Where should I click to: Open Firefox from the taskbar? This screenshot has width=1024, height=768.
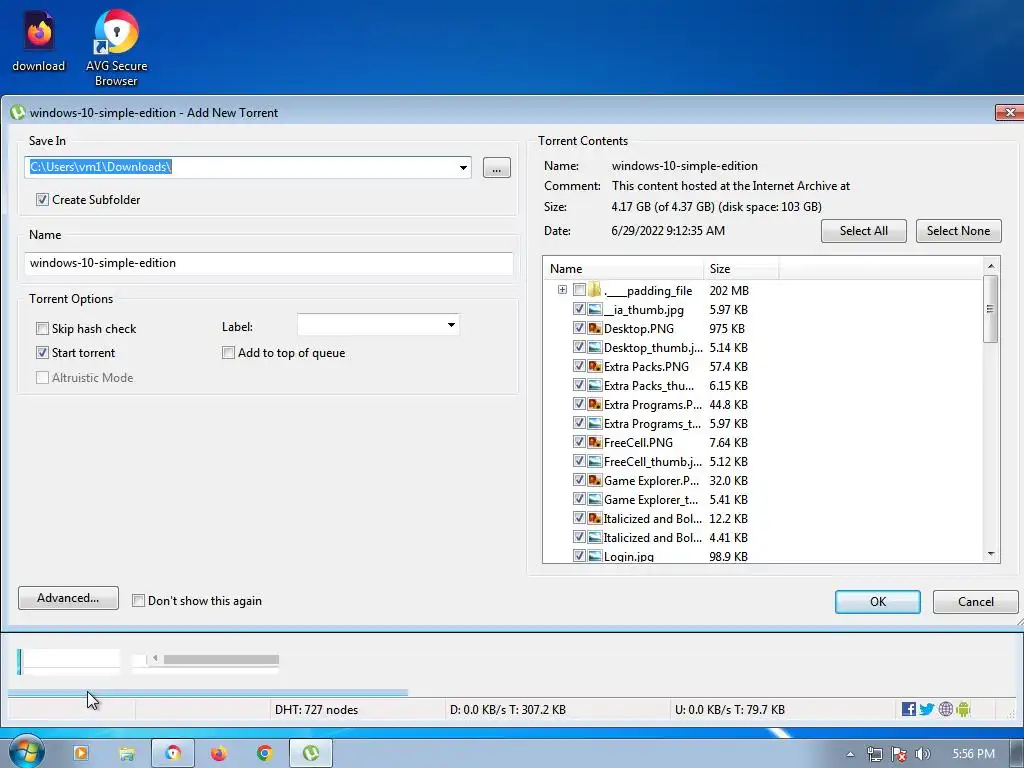219,754
